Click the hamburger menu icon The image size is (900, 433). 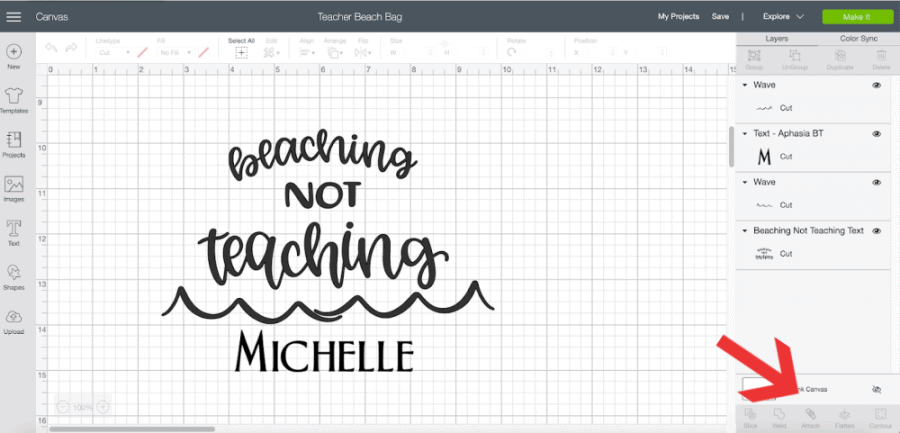(15, 17)
